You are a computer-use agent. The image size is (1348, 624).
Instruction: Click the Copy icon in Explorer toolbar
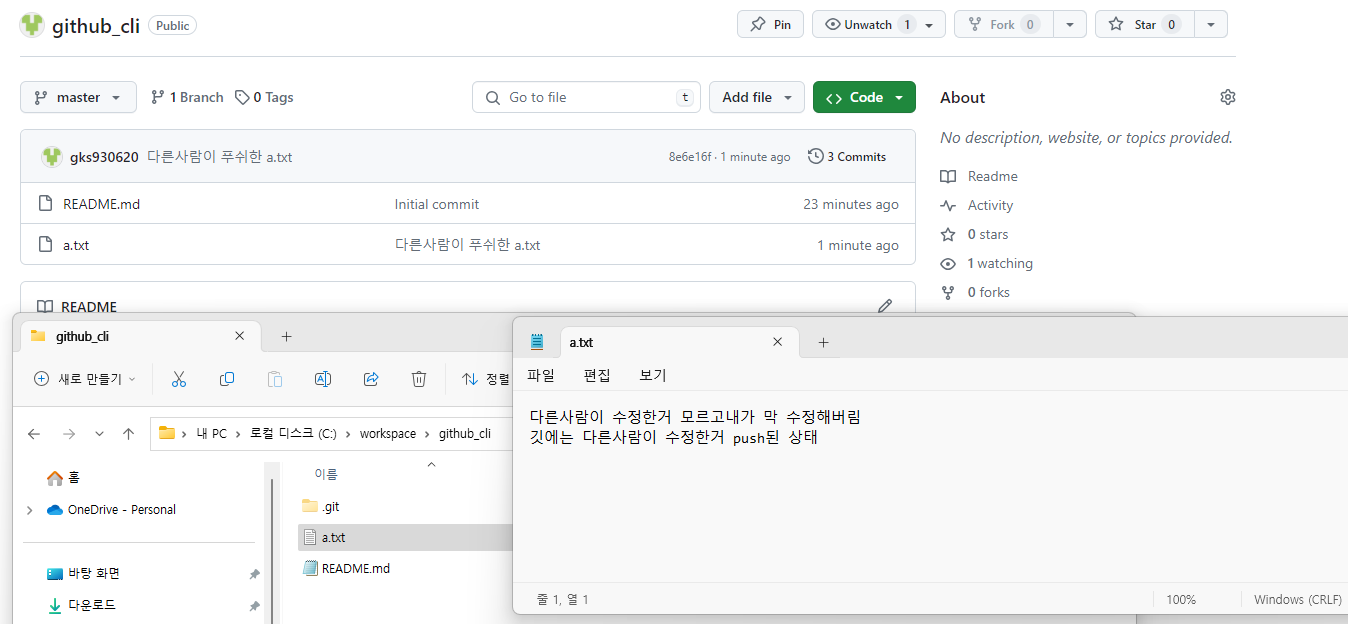tap(227, 379)
